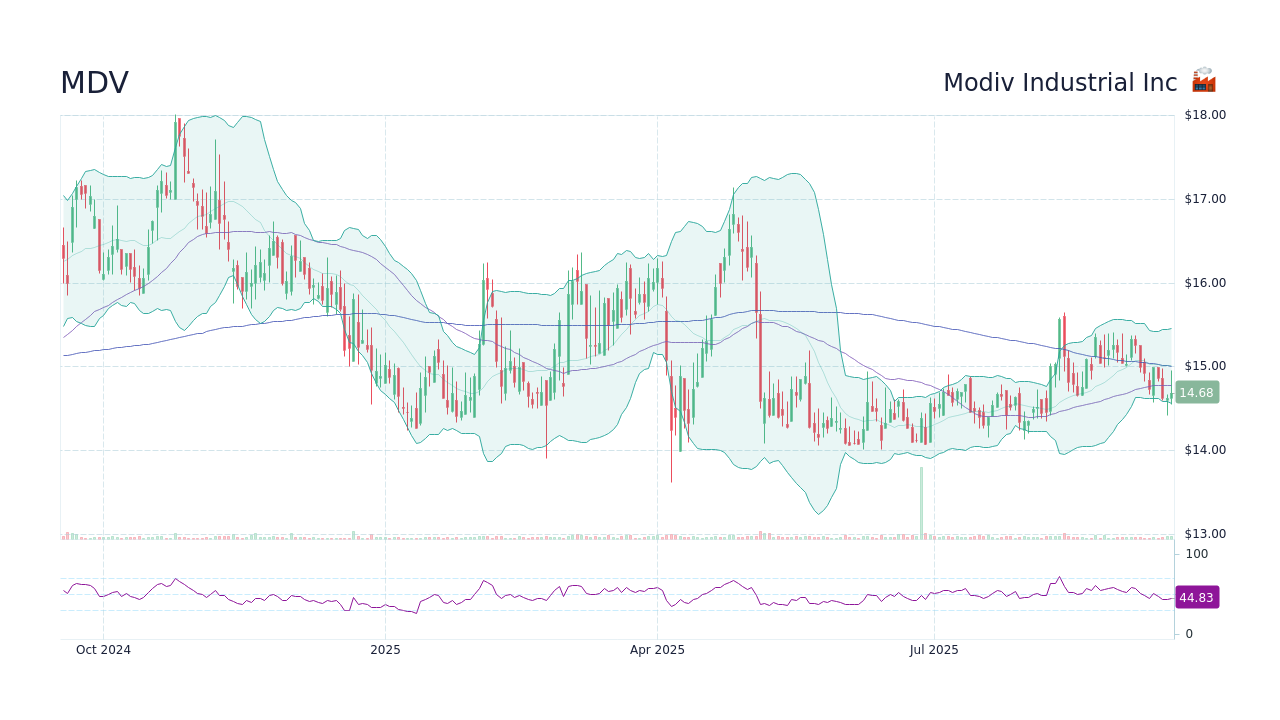1280x720 pixels.
Task: Click the $14.00 price axis label
Action: click(x=1205, y=450)
